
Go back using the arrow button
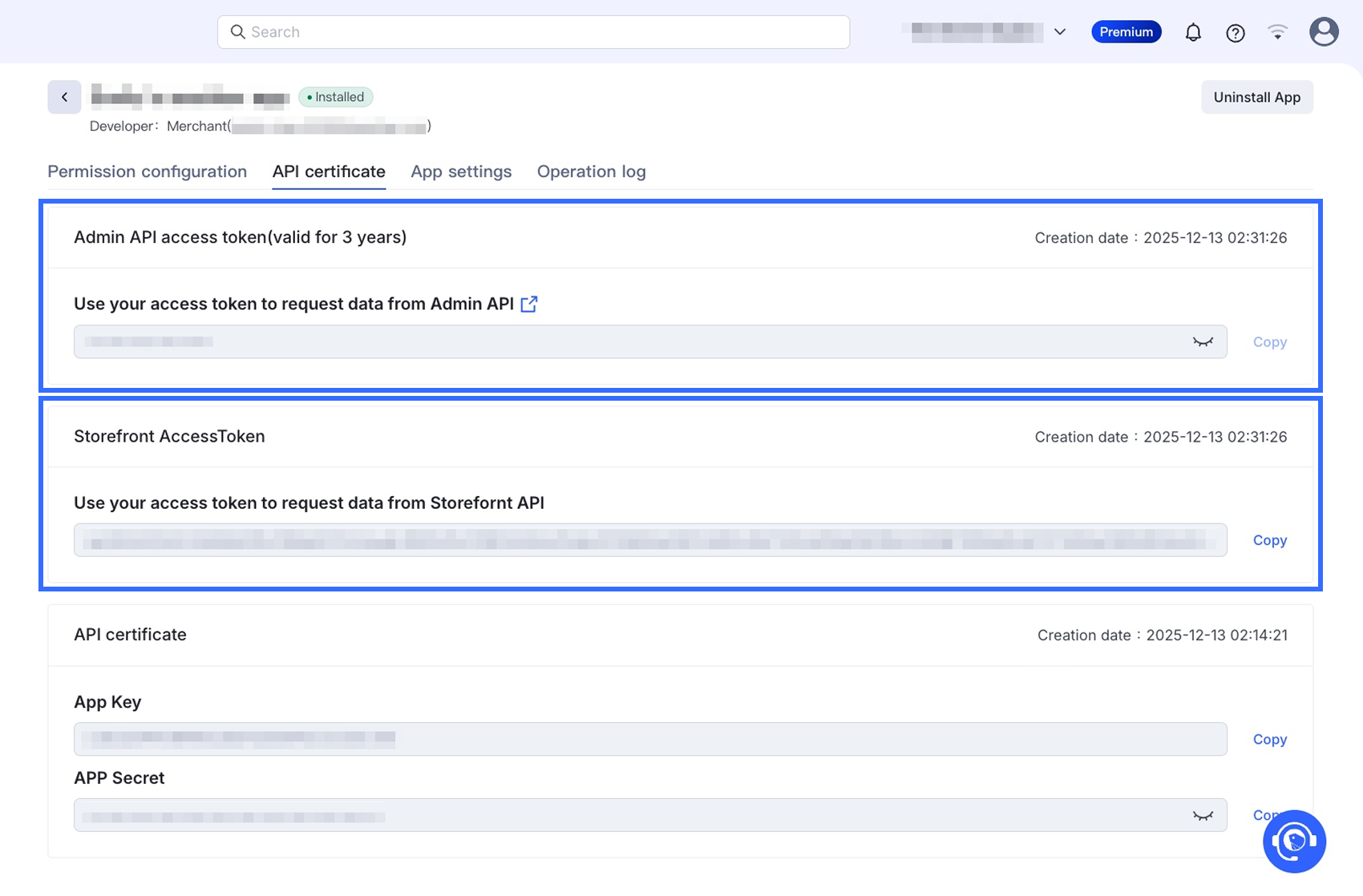pos(64,97)
